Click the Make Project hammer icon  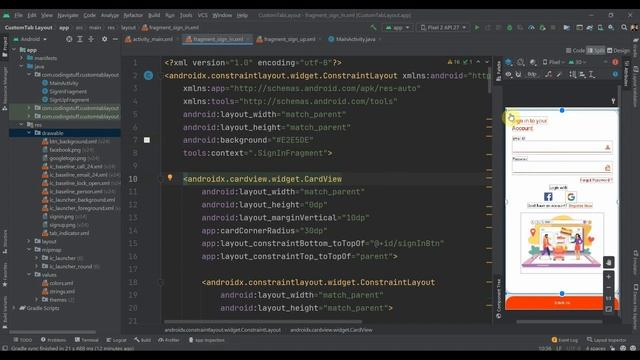[373, 27]
